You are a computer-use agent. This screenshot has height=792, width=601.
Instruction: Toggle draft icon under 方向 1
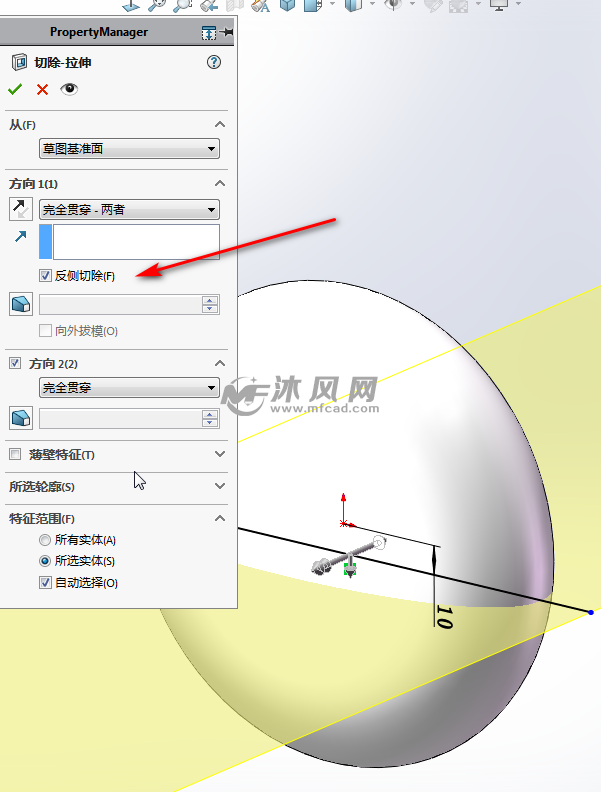21,304
